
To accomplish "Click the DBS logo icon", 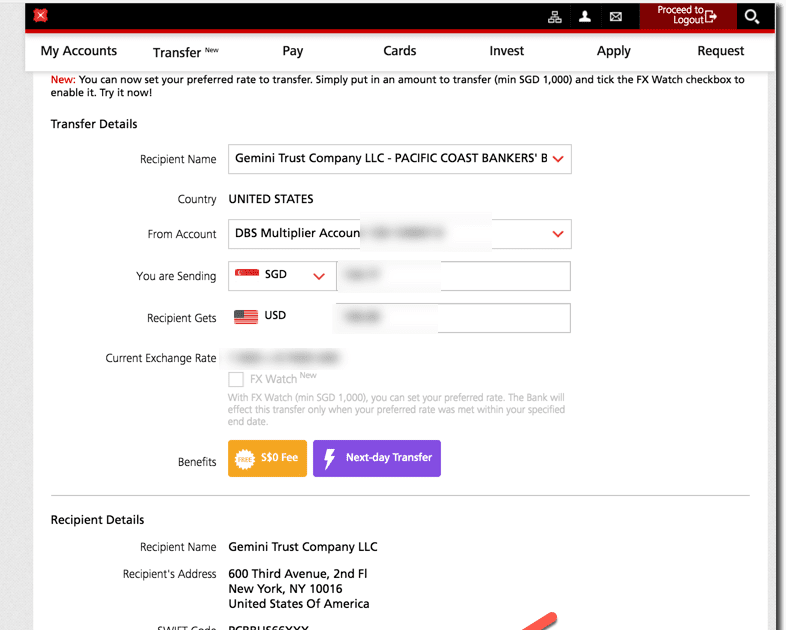I will point(41,16).
